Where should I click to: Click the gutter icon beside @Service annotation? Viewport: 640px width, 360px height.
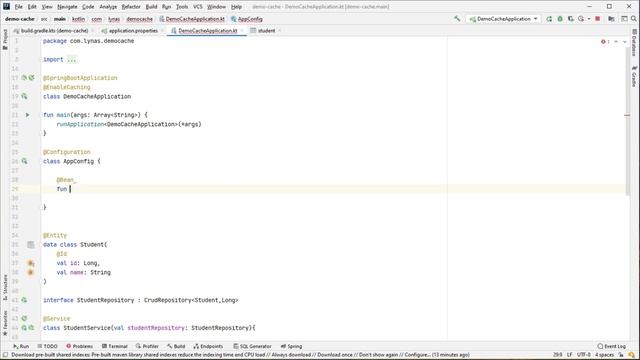(24, 318)
